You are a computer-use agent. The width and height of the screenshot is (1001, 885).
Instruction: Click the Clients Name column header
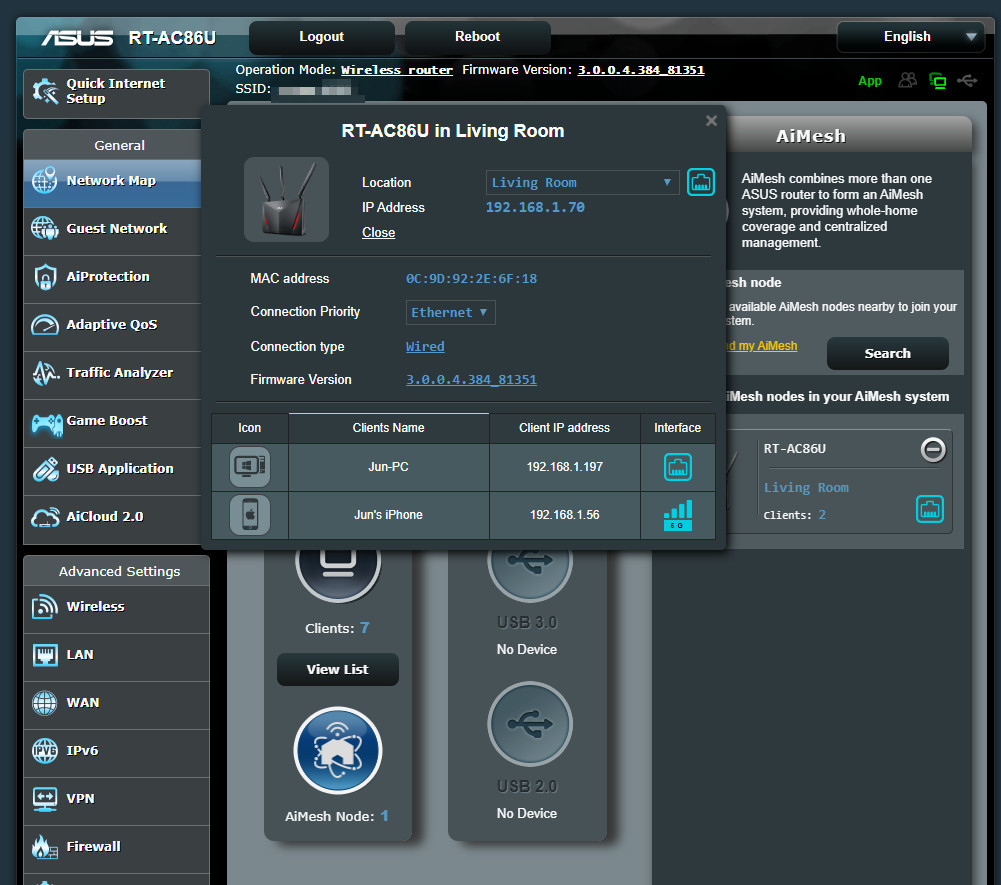click(x=388, y=428)
